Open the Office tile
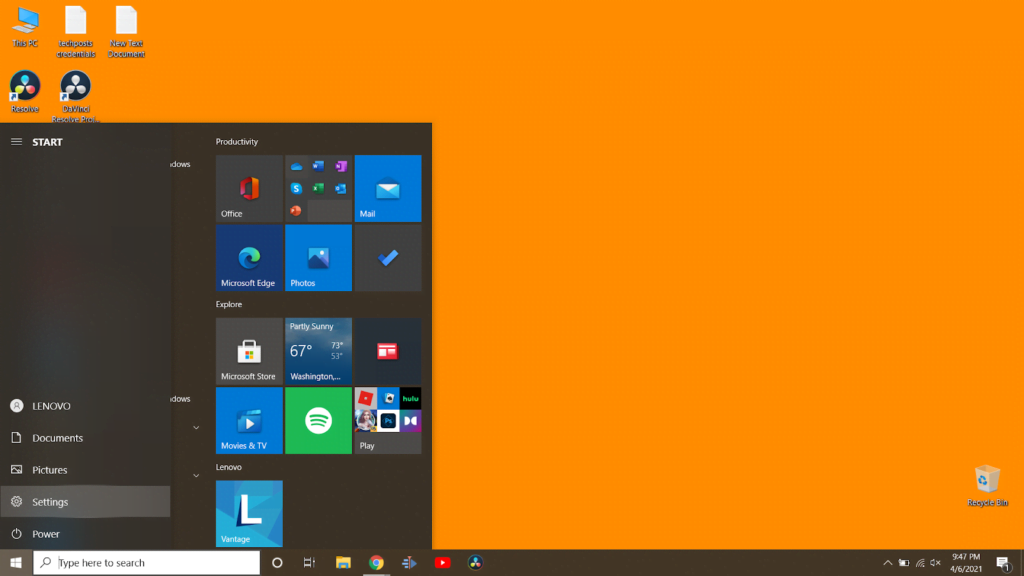Viewport: 1024px width, 576px height. coord(249,188)
